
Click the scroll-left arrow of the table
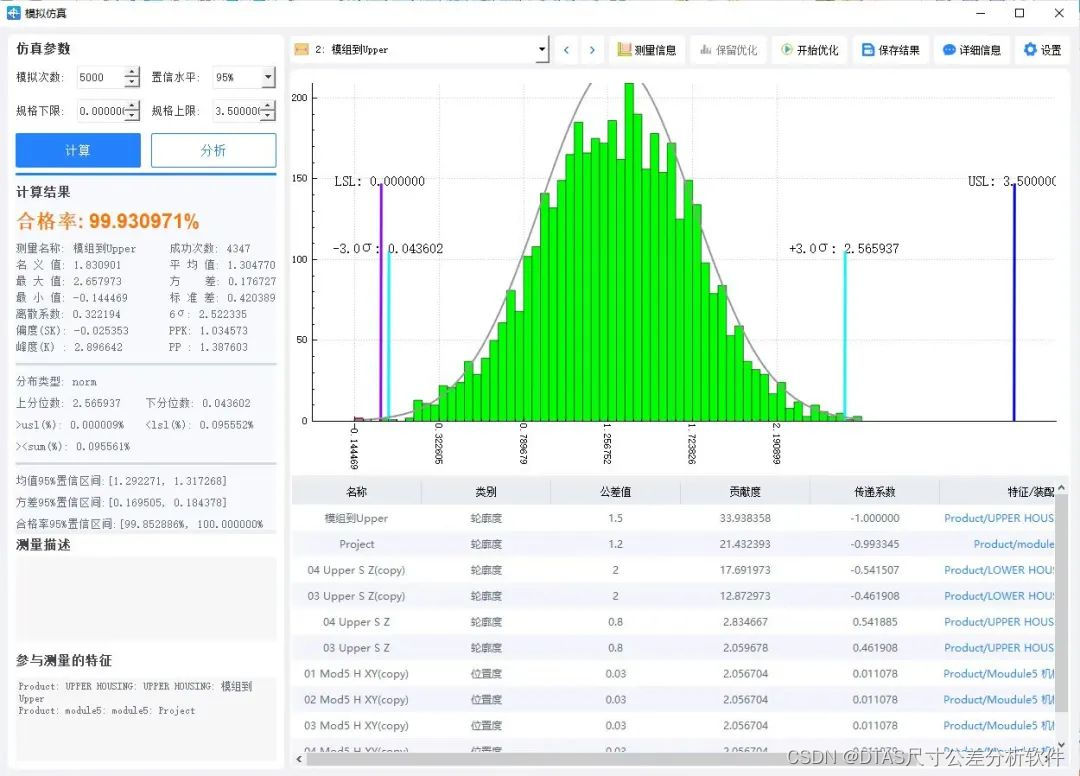coord(298,759)
